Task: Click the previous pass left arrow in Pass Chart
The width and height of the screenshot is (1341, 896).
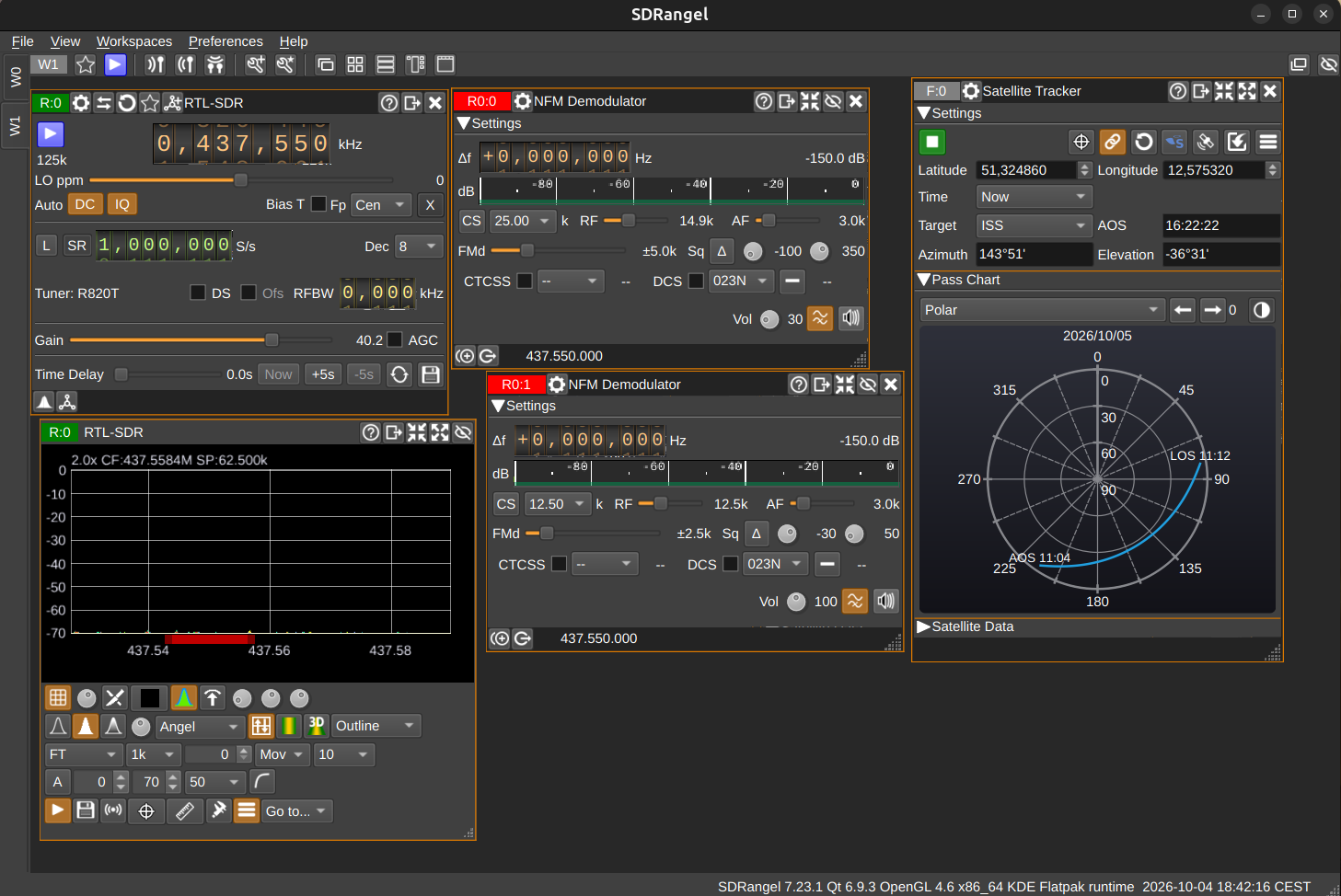Action: 1183,310
